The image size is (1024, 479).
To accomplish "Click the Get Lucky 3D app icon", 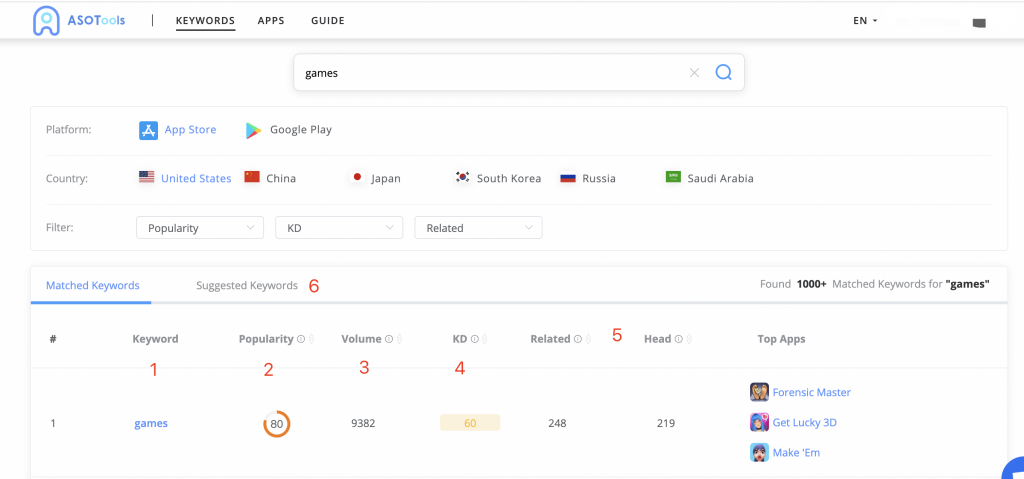I will coord(759,422).
